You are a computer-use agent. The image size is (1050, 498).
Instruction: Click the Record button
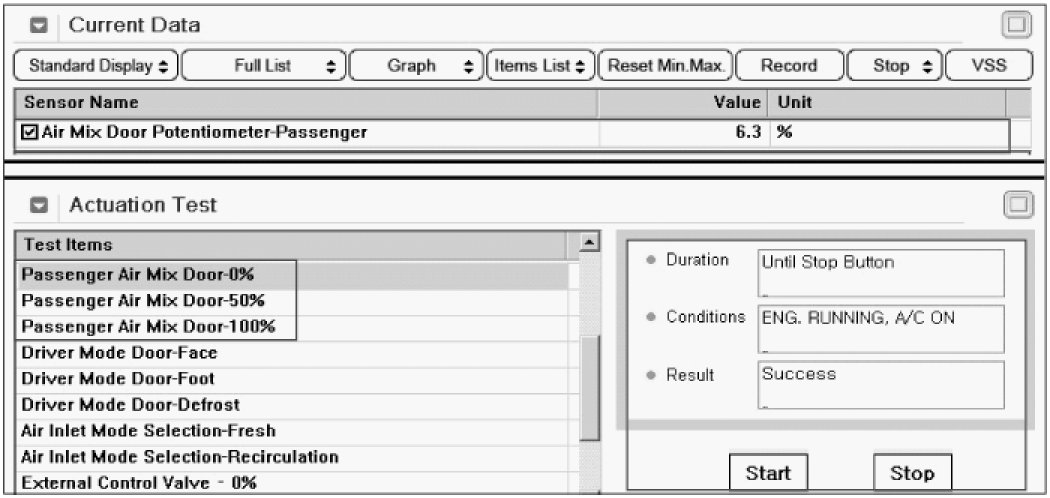788,66
